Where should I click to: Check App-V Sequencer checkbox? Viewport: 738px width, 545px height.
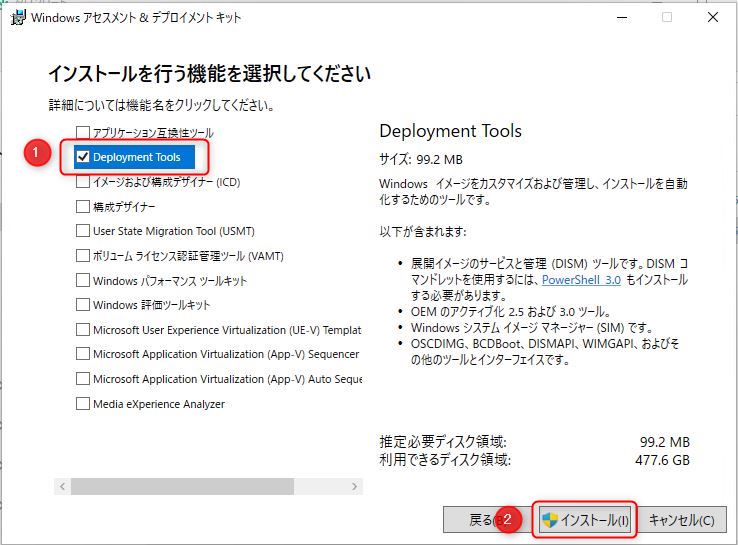coord(83,354)
